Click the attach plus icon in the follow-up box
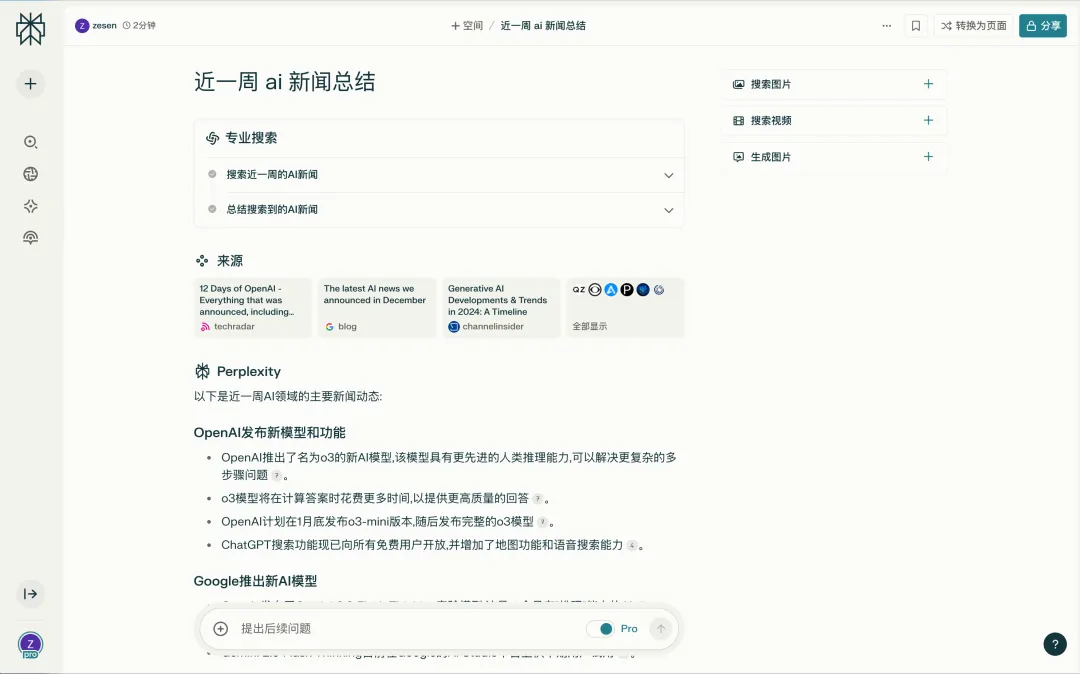 [220, 629]
